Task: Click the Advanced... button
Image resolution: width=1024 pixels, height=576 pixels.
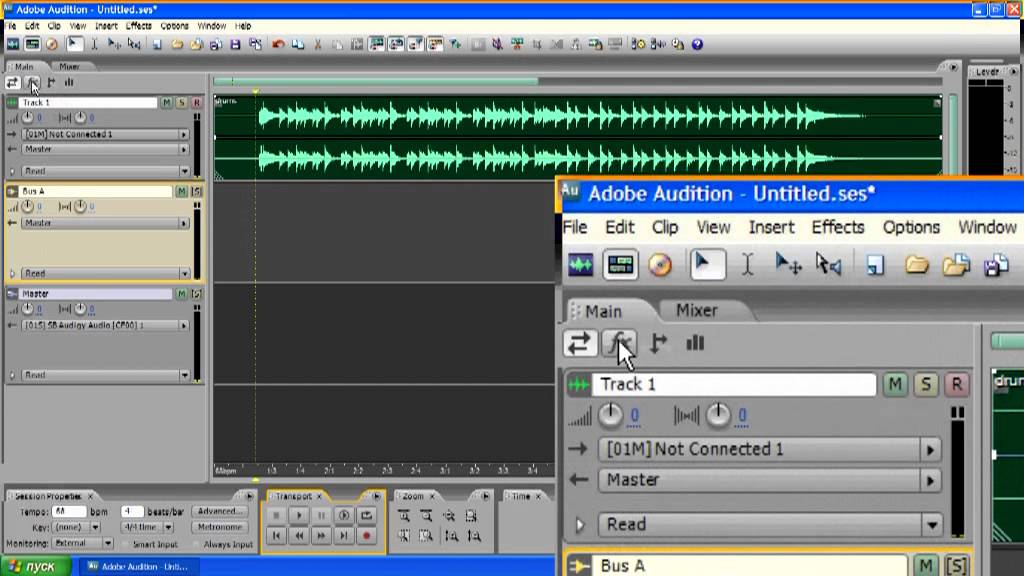Action: [219, 511]
